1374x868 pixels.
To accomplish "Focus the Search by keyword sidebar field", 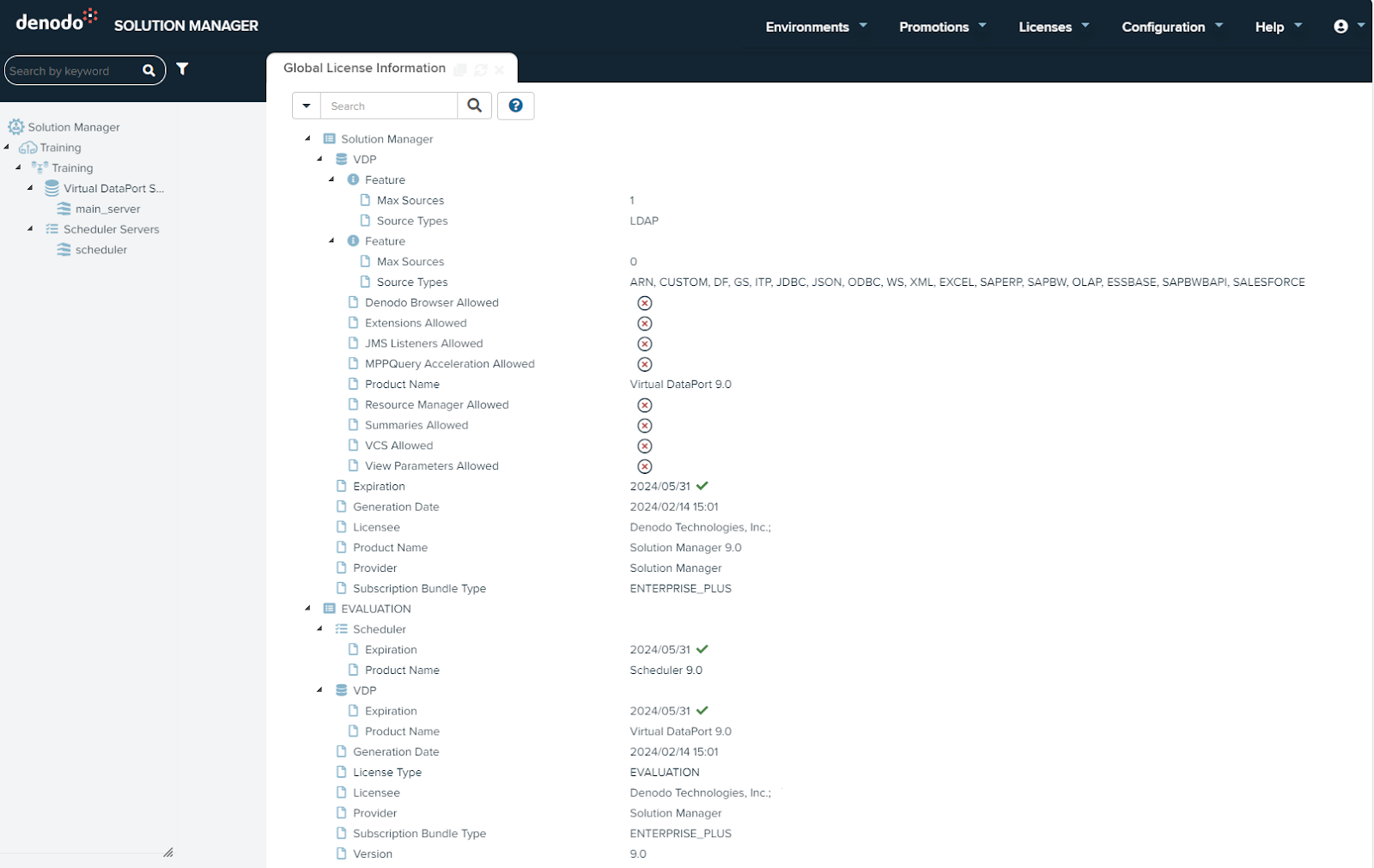I will (73, 70).
